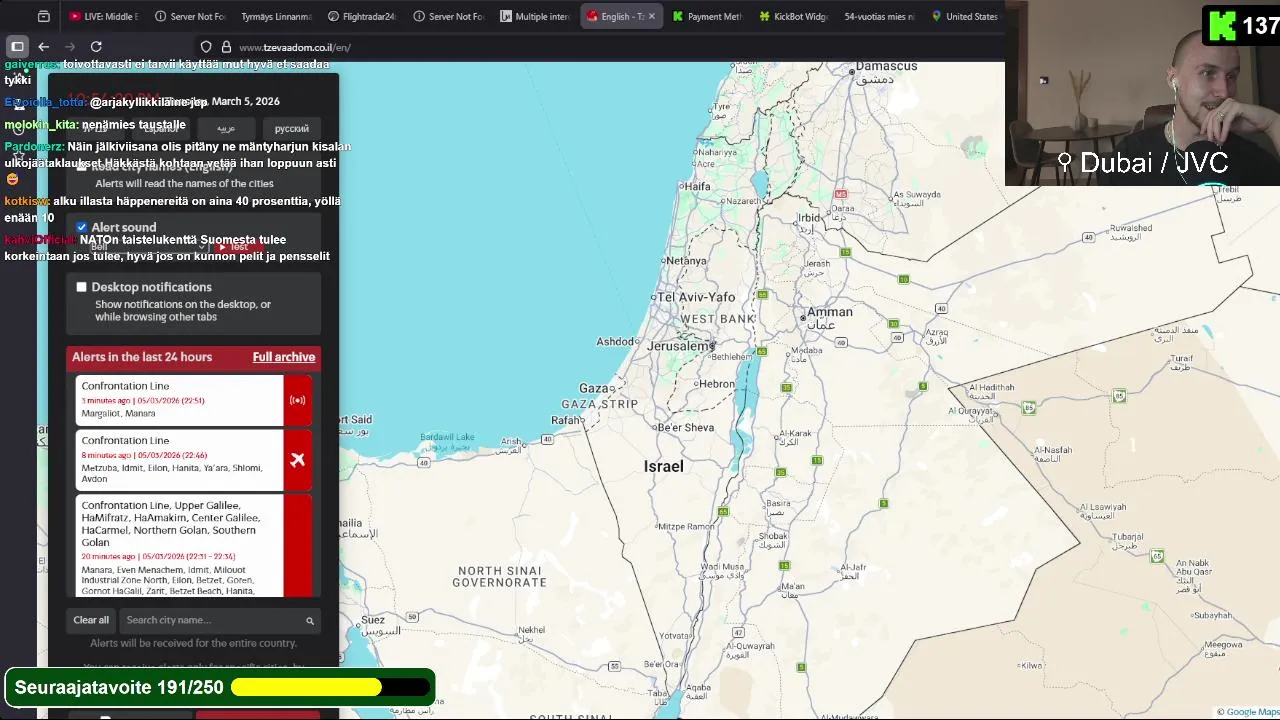Click Suez on the map
This screenshot has width=1280, height=720.
[x=373, y=620]
